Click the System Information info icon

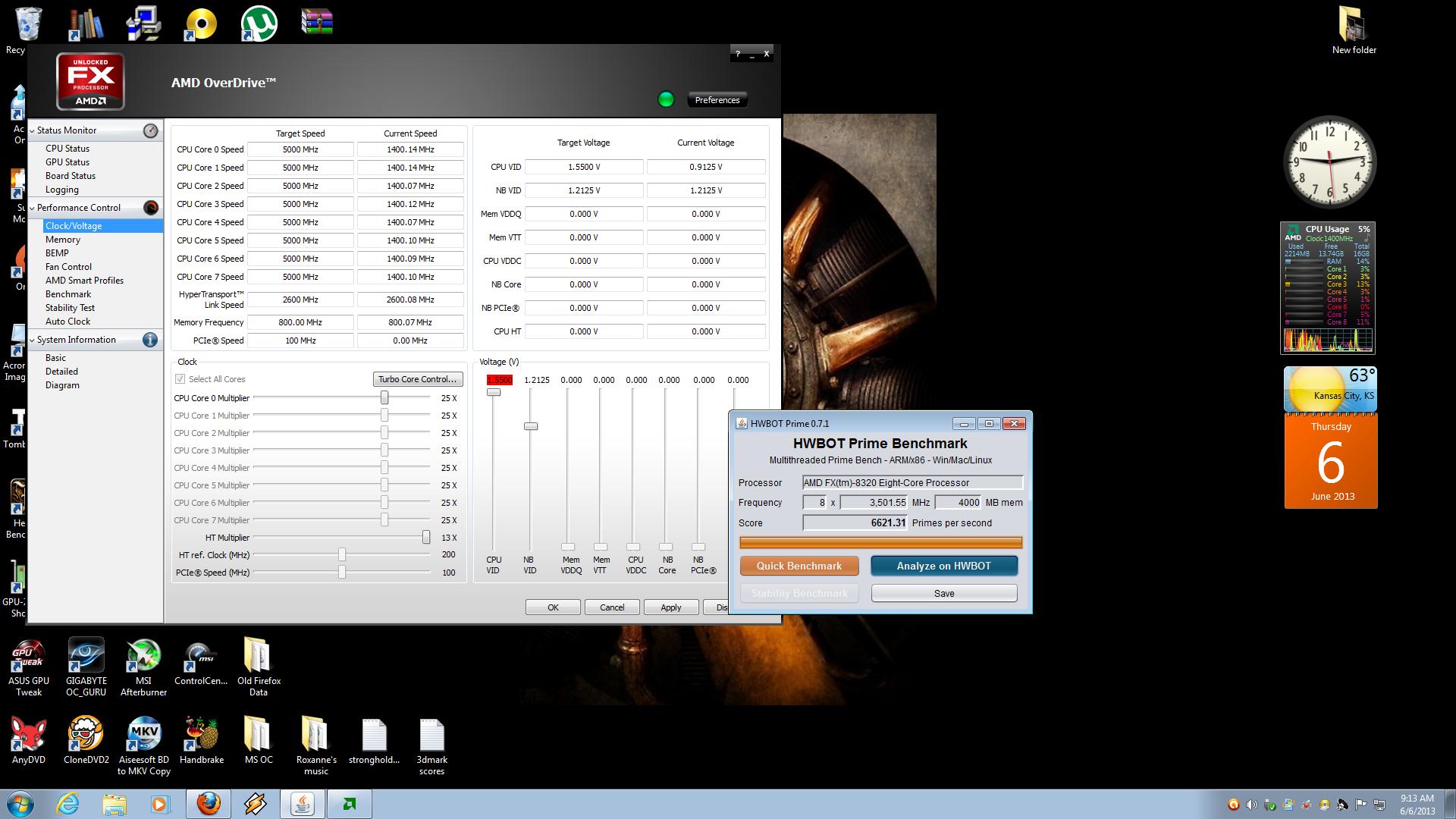[x=150, y=340]
